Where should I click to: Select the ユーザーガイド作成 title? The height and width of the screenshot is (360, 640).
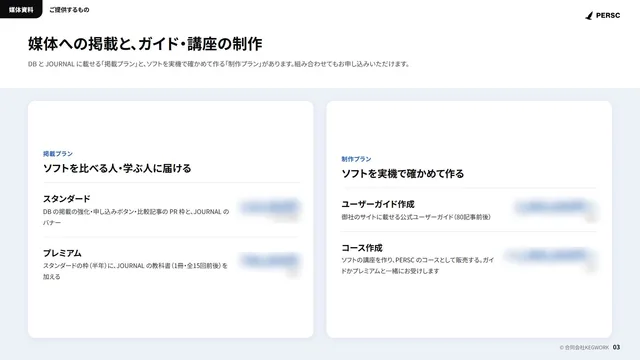click(378, 204)
